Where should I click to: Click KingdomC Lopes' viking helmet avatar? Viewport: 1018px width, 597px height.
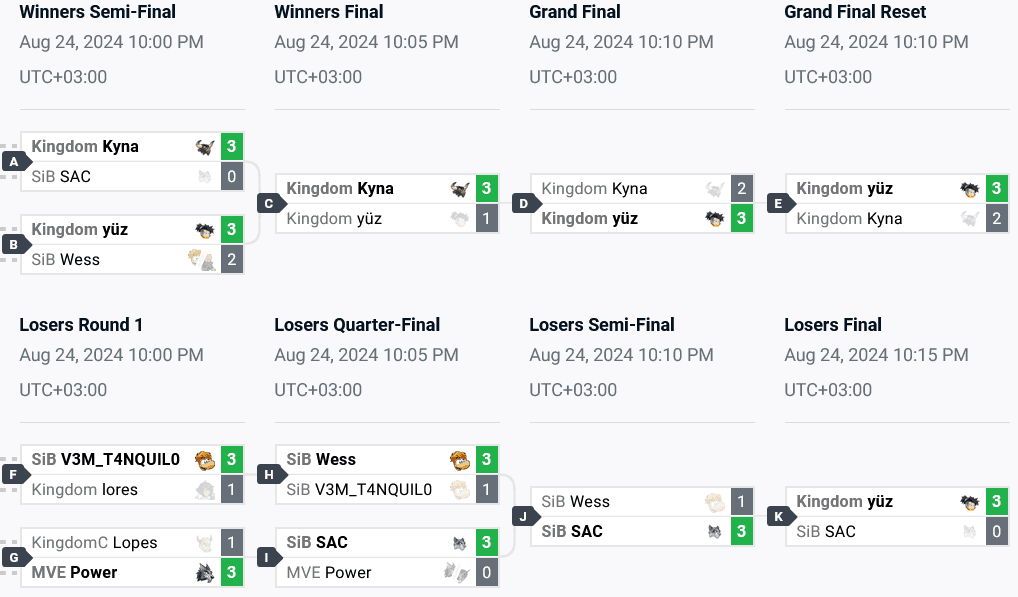204,542
